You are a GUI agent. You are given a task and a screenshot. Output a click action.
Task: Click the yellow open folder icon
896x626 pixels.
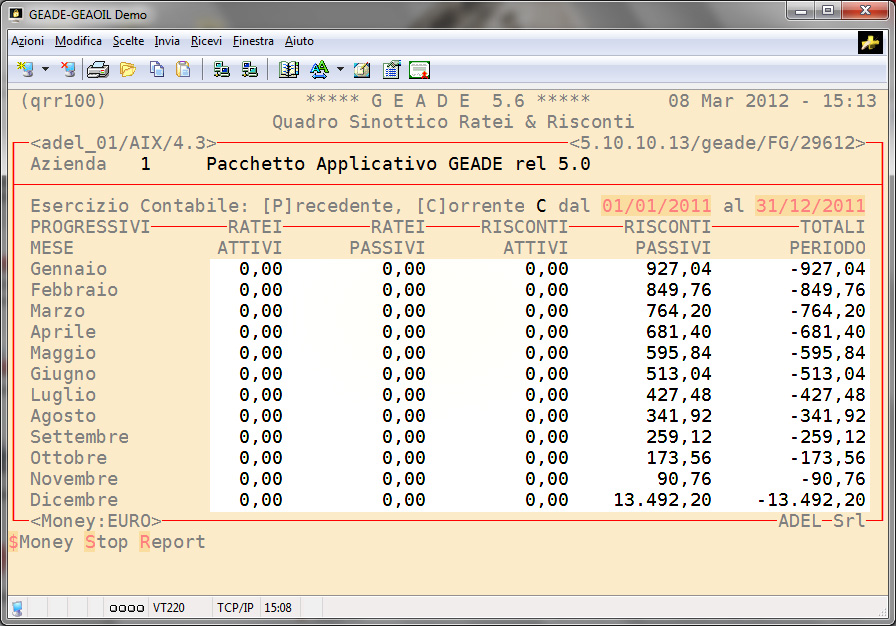pos(127,70)
